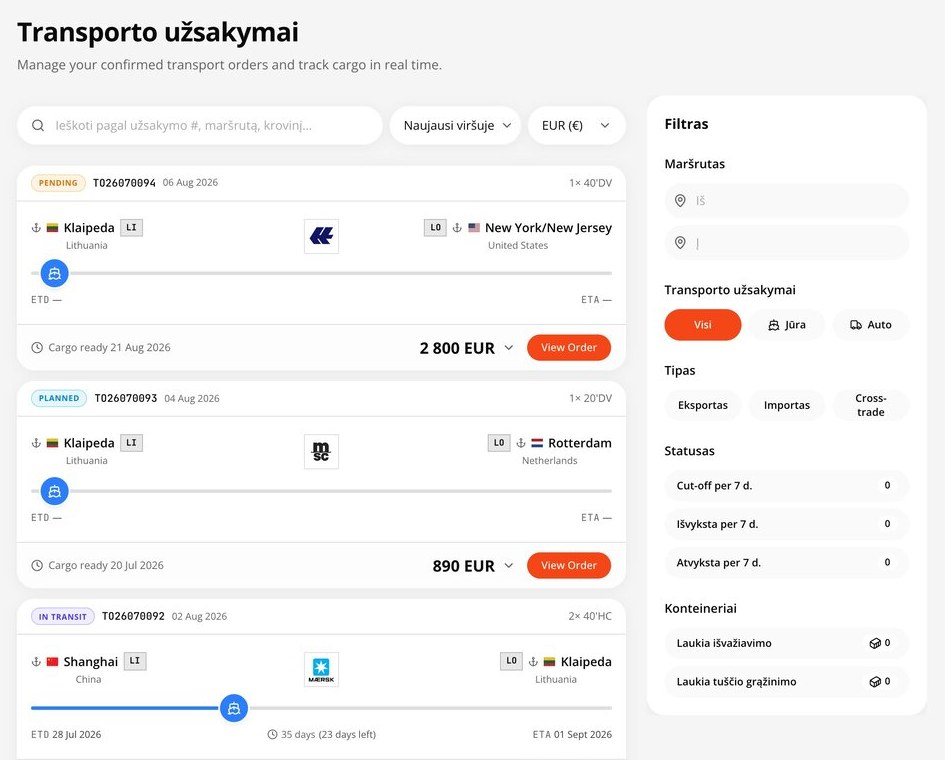Image resolution: width=945 pixels, height=760 pixels.
Task: Toggle Išvyksta per 7 d. status filter
Action: (786, 524)
